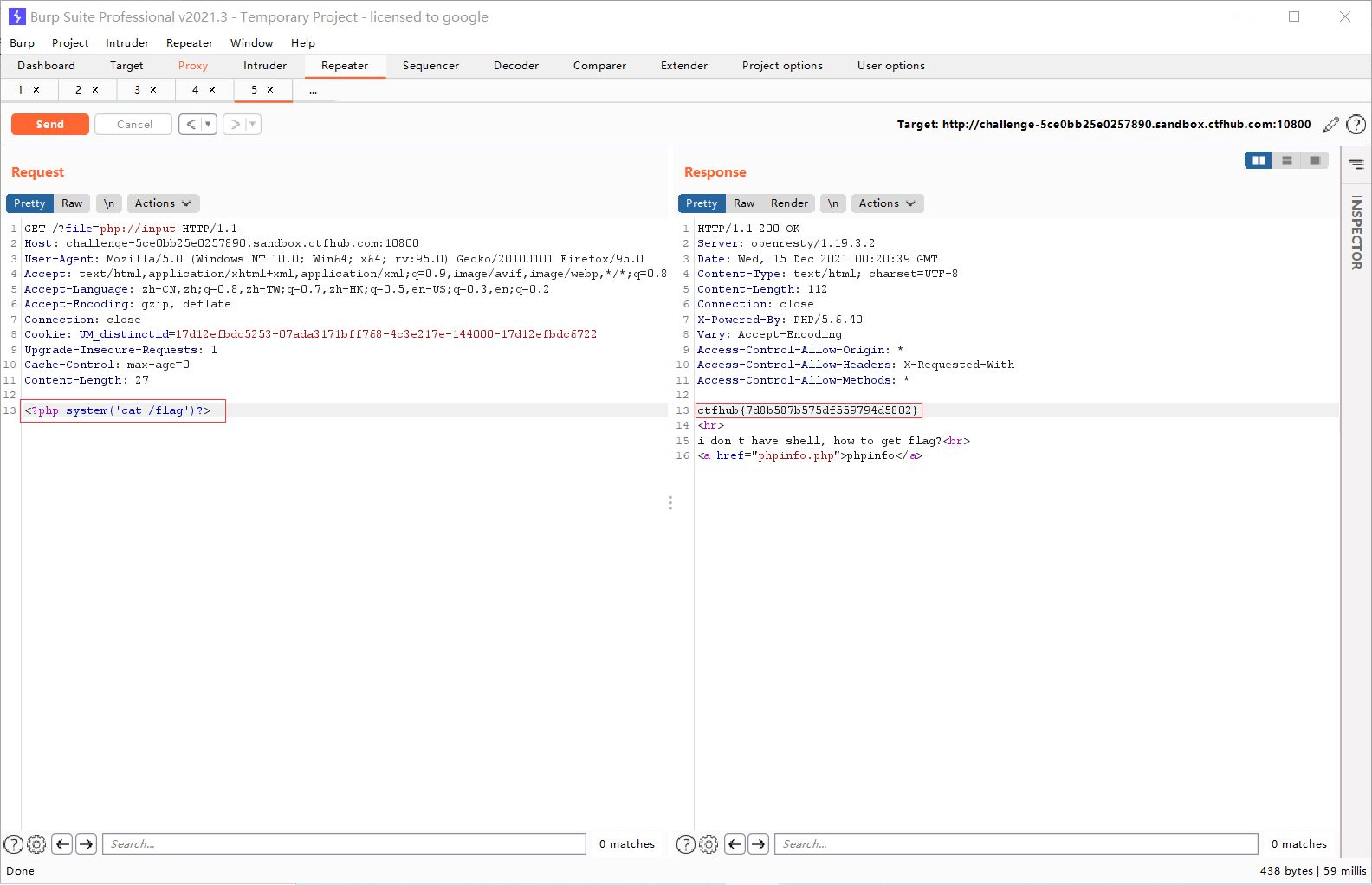Click the pencil icon to edit target
Screen dimensions: 1372x885
tap(1331, 125)
